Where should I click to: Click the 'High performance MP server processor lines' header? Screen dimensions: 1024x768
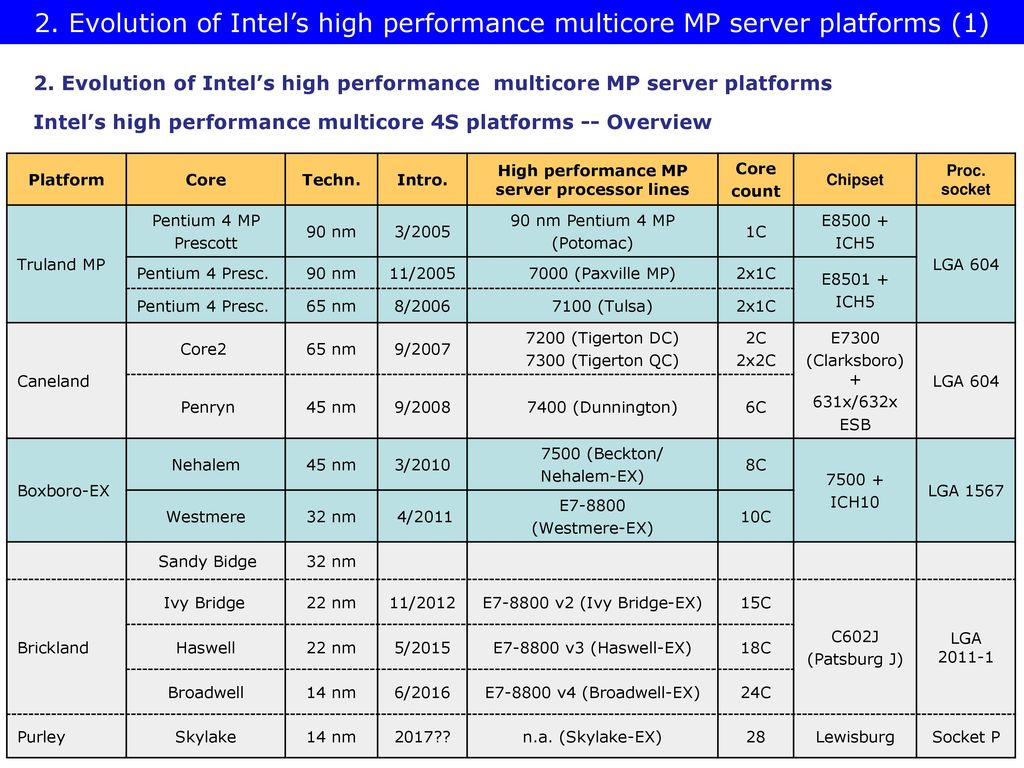592,180
